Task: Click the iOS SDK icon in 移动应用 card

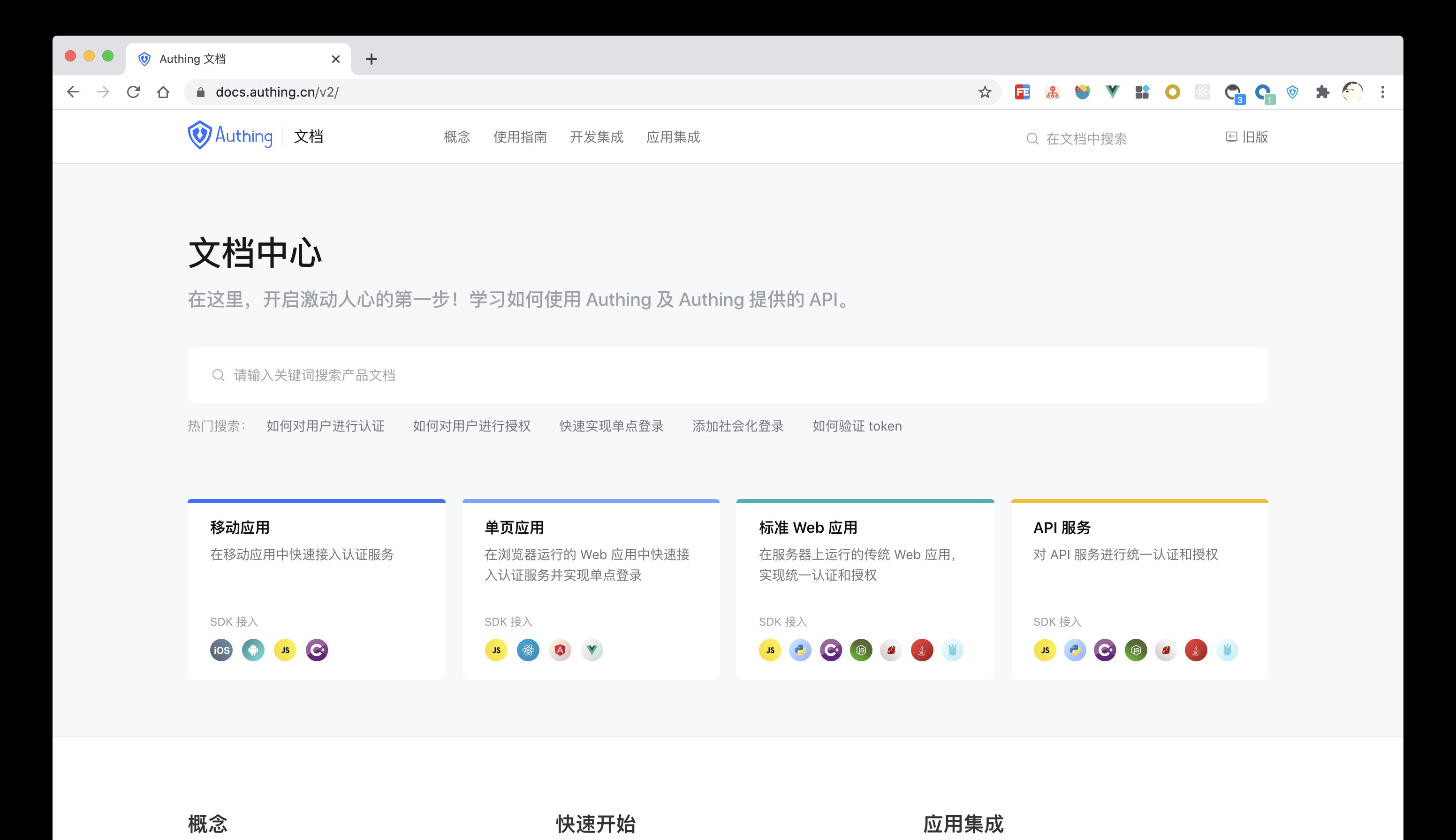Action: [x=221, y=650]
